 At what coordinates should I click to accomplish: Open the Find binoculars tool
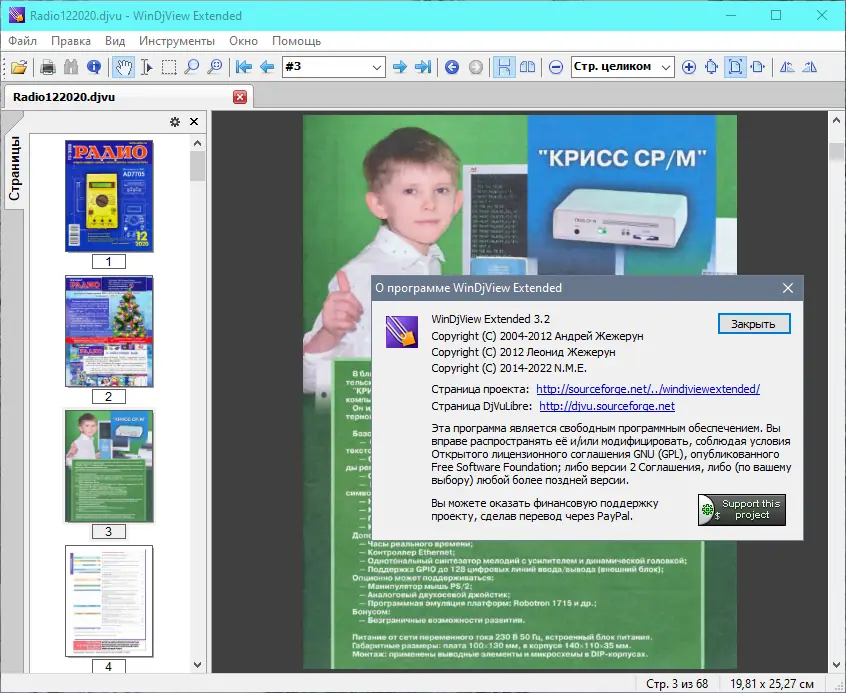[x=71, y=67]
